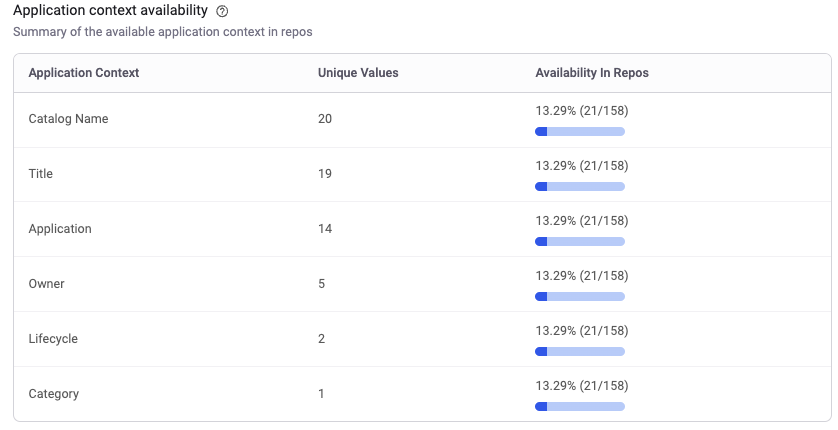Image resolution: width=838 pixels, height=430 pixels.
Task: Select the Title row label
Action: (x=41, y=174)
